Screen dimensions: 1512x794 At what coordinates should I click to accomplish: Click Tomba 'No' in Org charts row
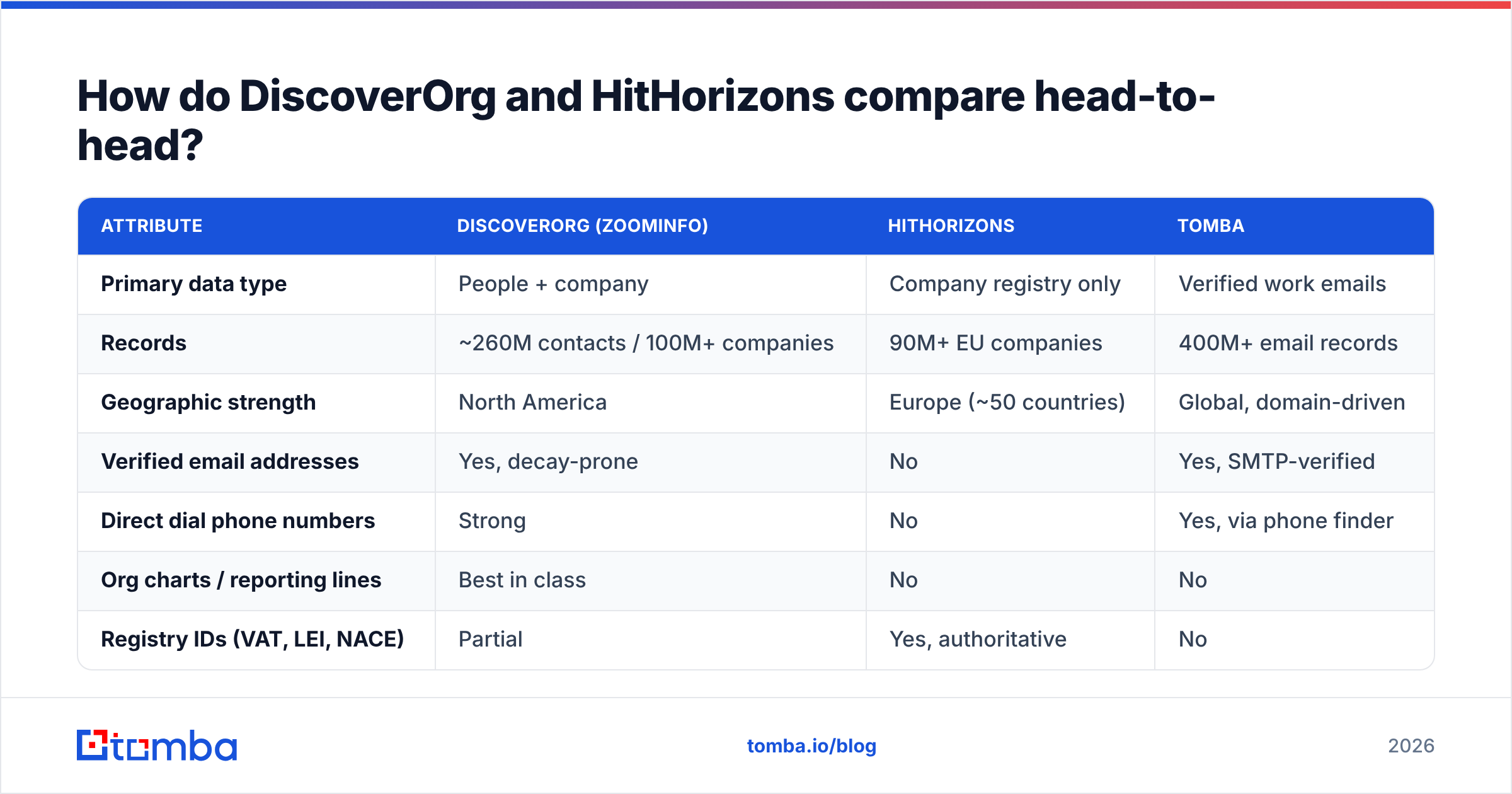pos(1193,580)
